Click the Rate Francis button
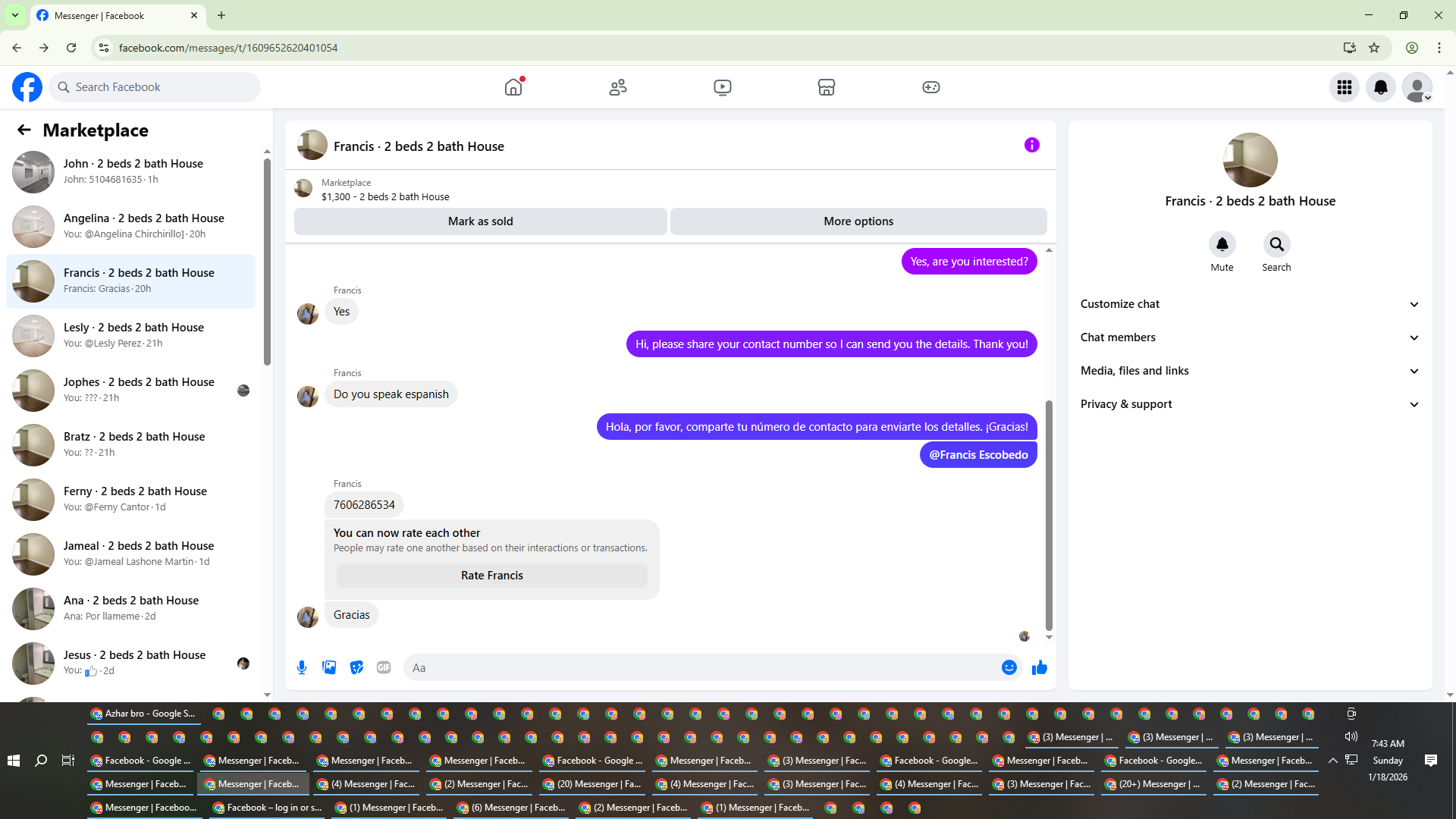The height and width of the screenshot is (819, 1456). [491, 576]
